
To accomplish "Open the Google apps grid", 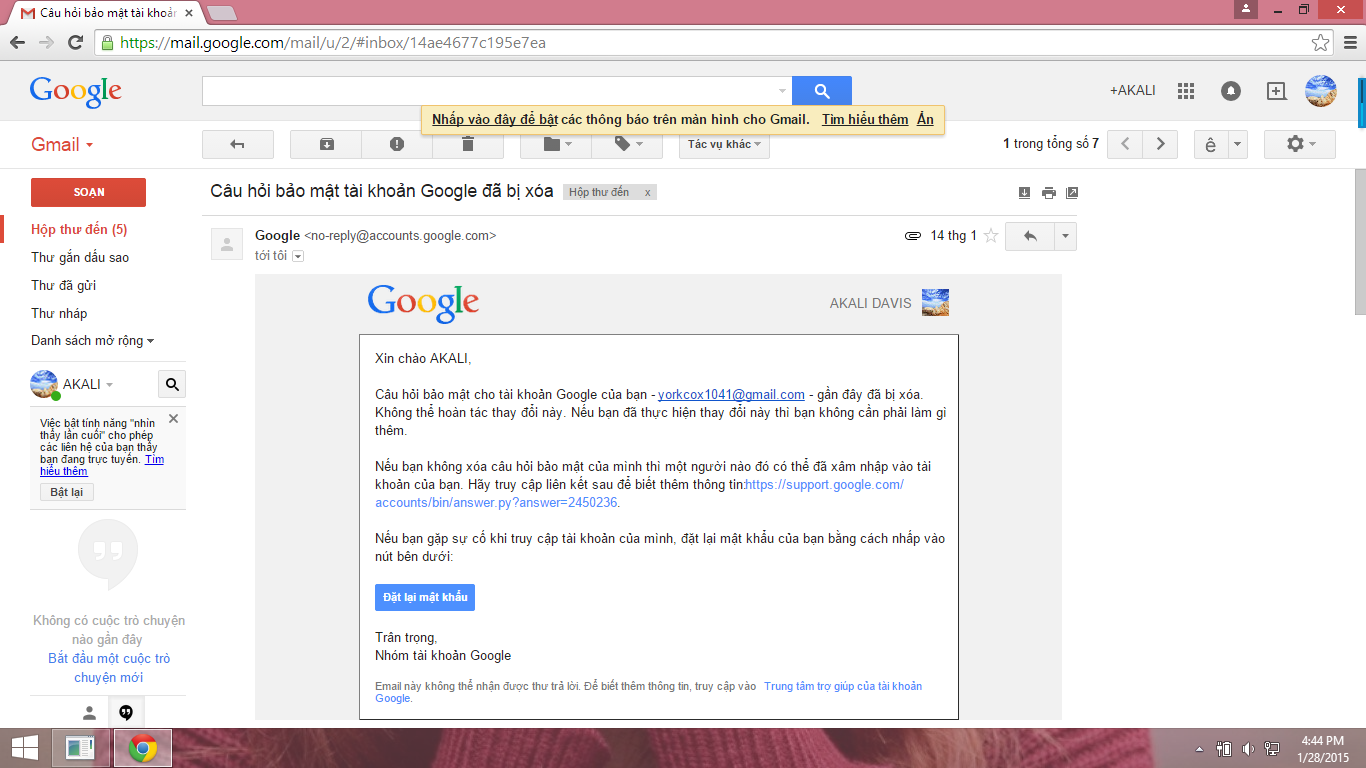I will click(x=1186, y=91).
